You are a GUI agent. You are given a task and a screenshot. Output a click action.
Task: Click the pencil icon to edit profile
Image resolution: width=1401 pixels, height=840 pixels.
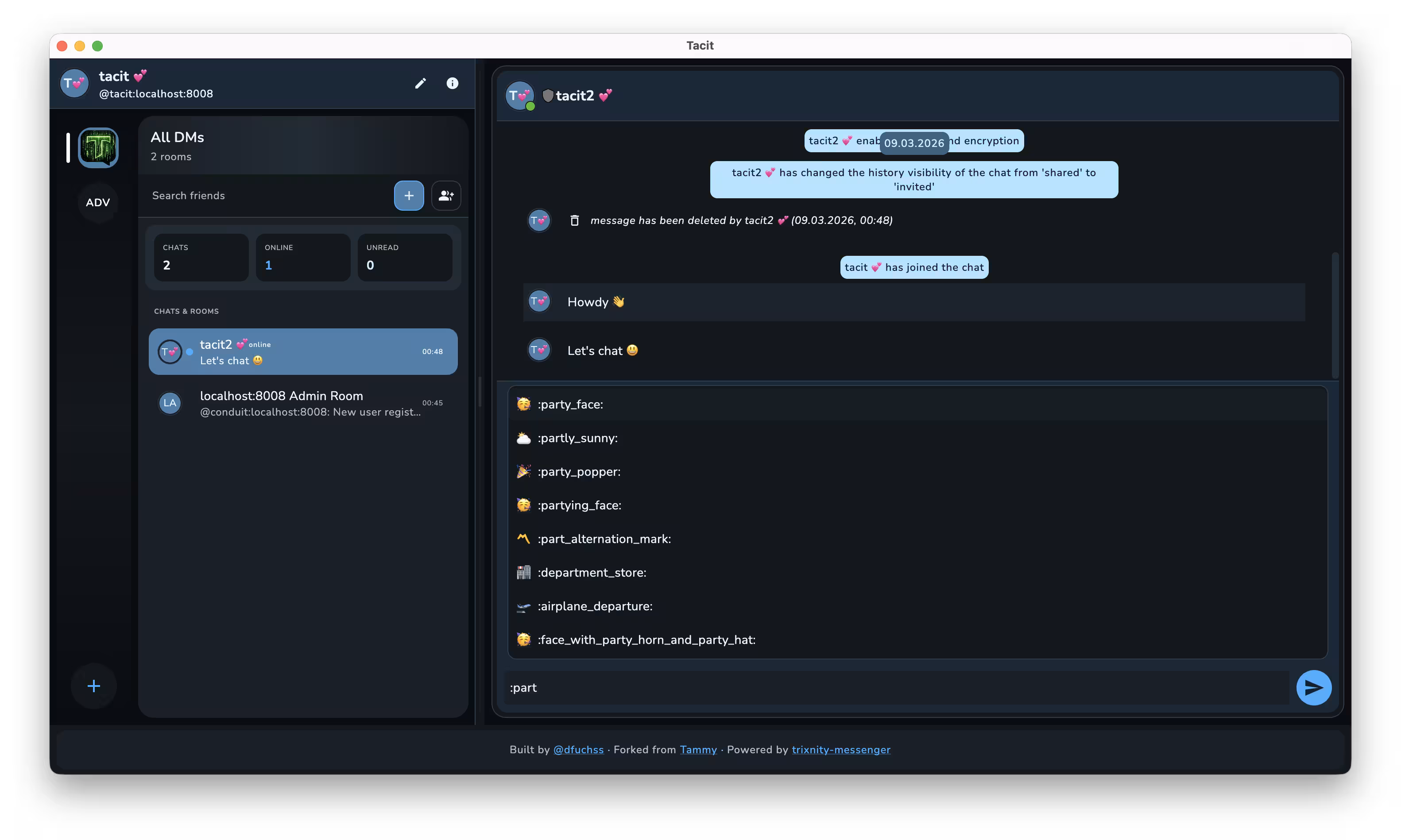[x=420, y=83]
